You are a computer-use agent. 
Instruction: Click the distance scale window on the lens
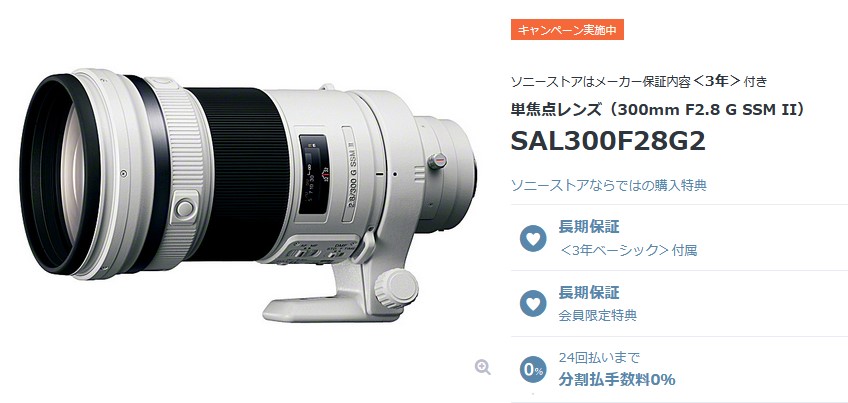[314, 175]
